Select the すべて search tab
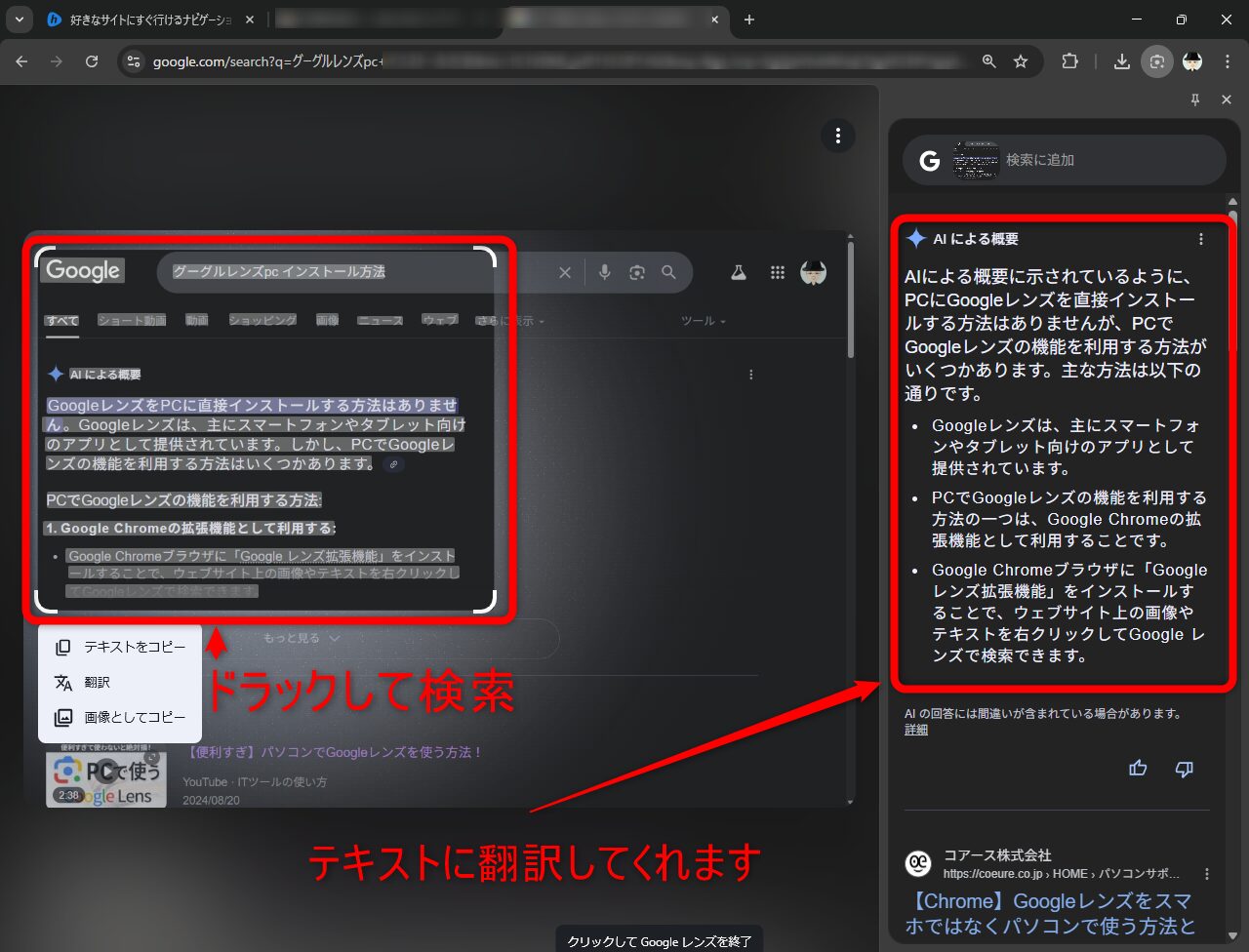This screenshot has width=1249, height=952. point(61,320)
